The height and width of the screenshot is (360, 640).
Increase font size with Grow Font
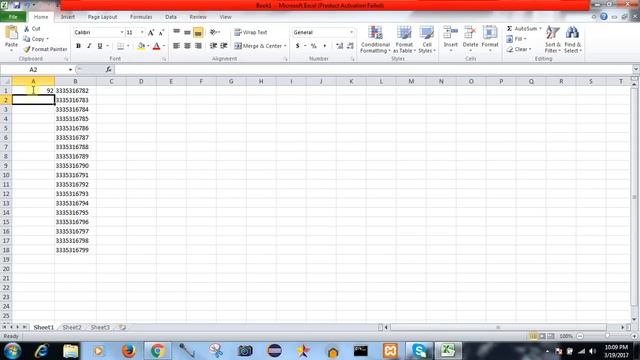(151, 32)
